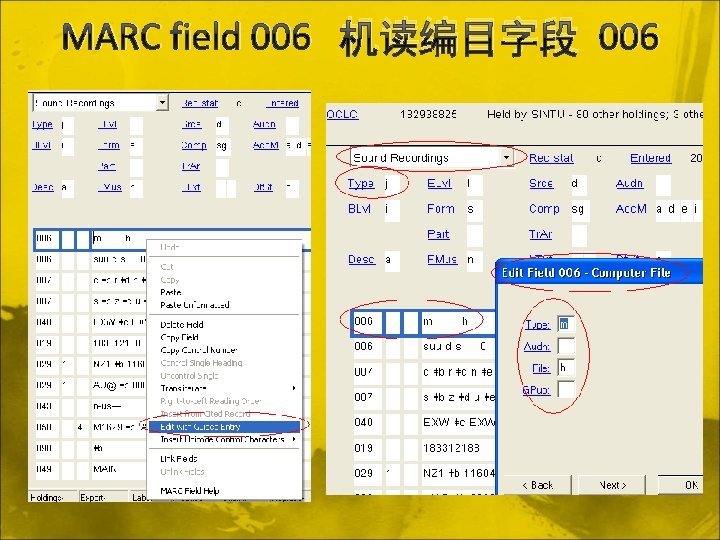Click Part link in right screenshot
720x540 pixels.
(x=438, y=234)
